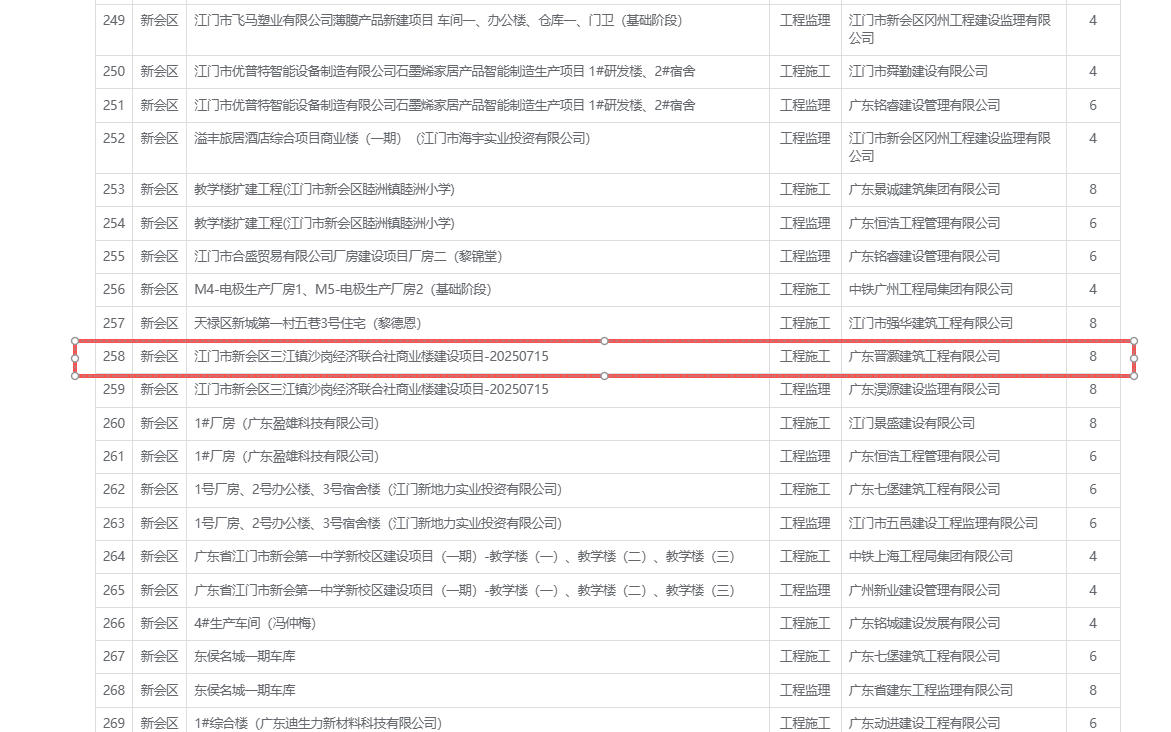1171x732 pixels.
Task: Click the left-middle handle of the red selection box
Action: point(75,358)
